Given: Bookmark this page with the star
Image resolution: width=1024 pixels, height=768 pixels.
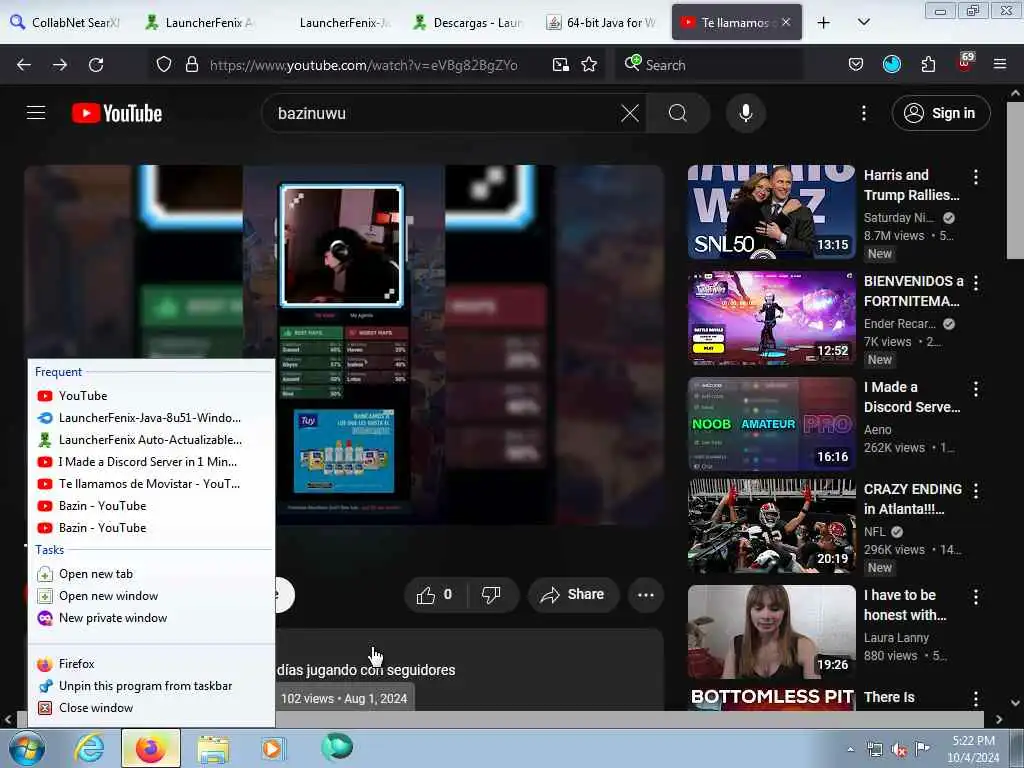Looking at the screenshot, I should pos(589,65).
